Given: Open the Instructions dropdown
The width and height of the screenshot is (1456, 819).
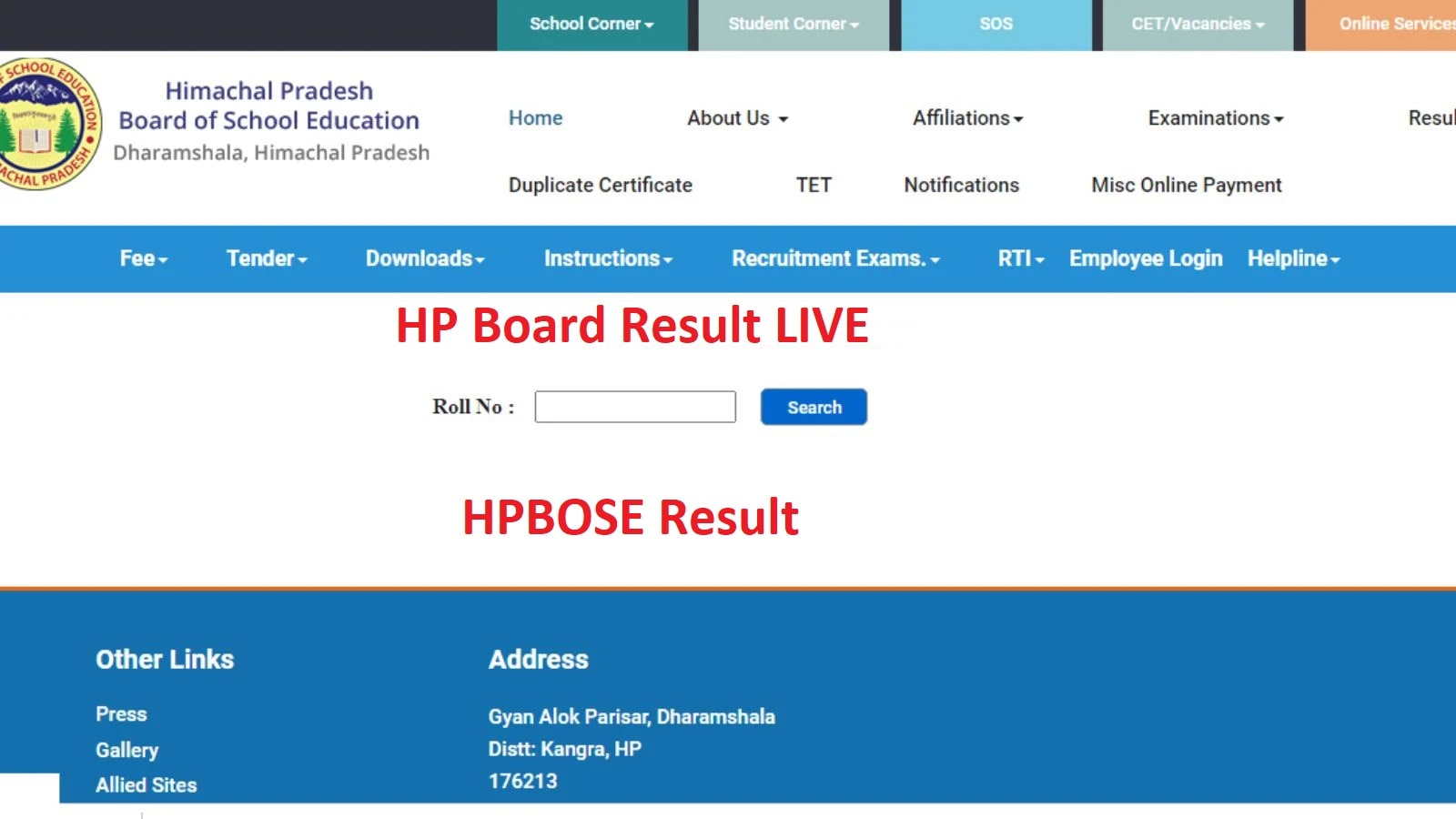Looking at the screenshot, I should pos(607,258).
